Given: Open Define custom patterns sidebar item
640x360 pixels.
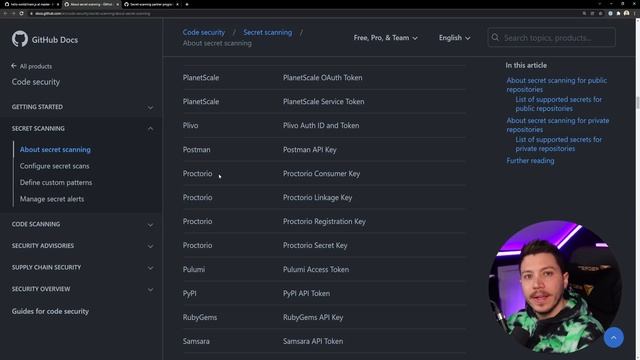Looking at the screenshot, I should coord(56,182).
